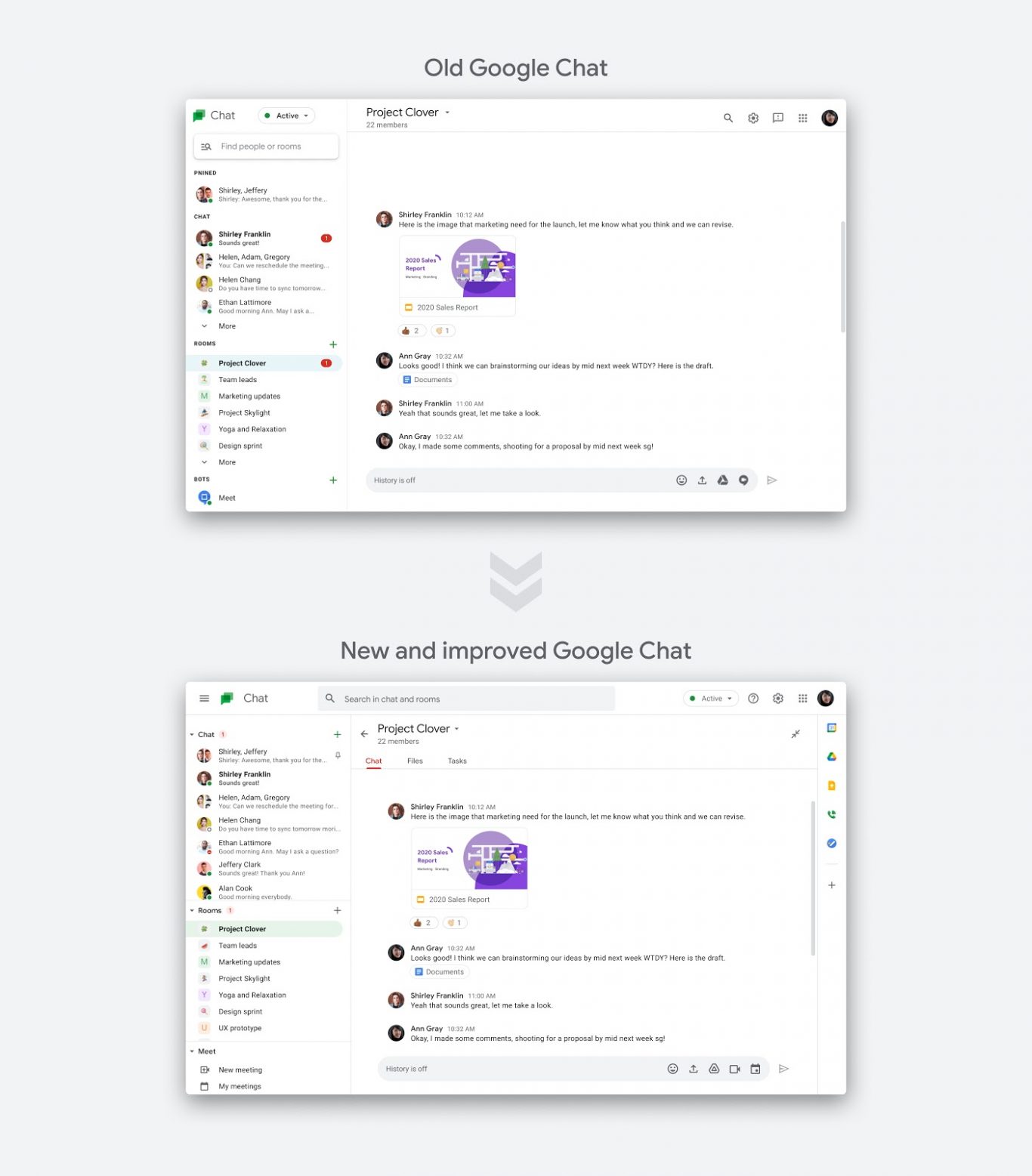Click the hamburger main menu icon
1032x1176 pixels.
point(204,699)
